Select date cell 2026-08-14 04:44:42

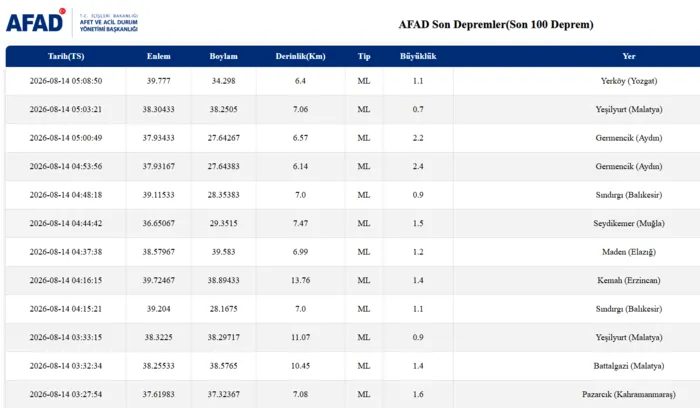tap(66, 223)
